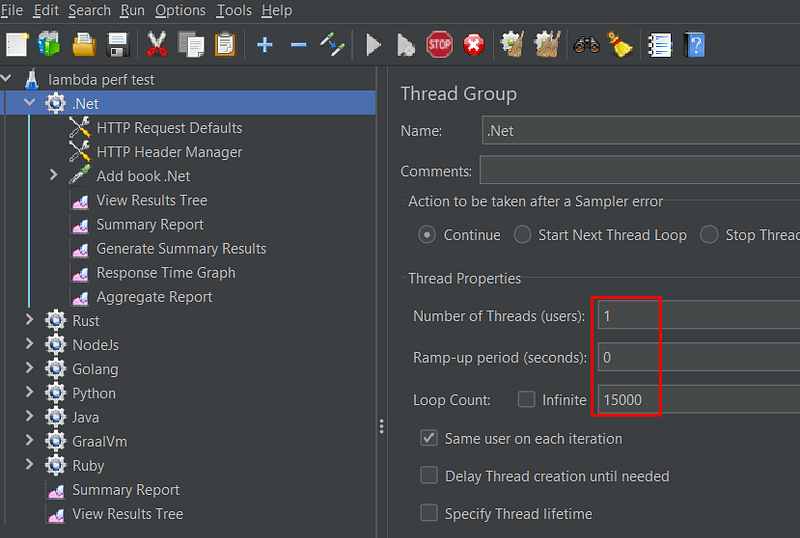Expand the NodeJs thread group
800x538 pixels.
click(x=30, y=344)
